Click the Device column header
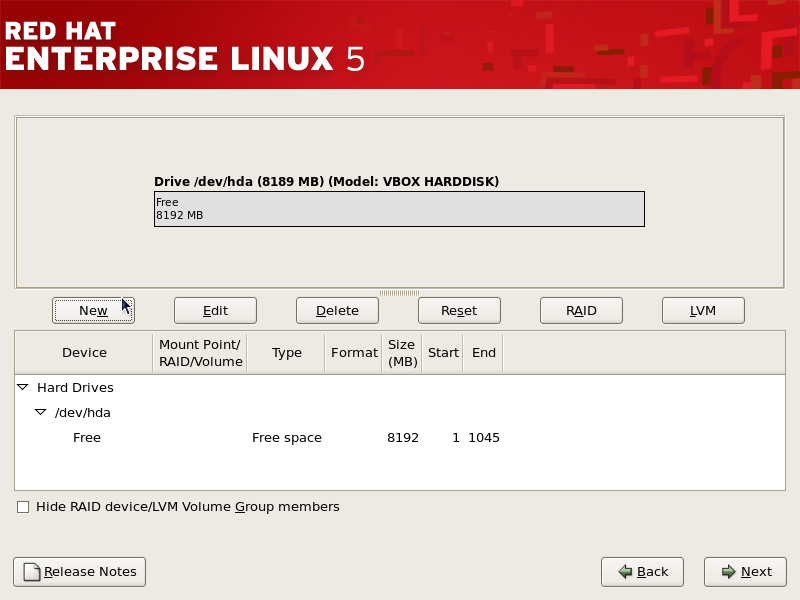 [84, 353]
